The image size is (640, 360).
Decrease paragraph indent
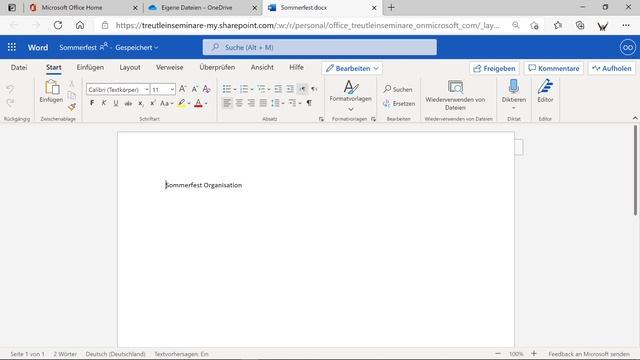point(278,89)
